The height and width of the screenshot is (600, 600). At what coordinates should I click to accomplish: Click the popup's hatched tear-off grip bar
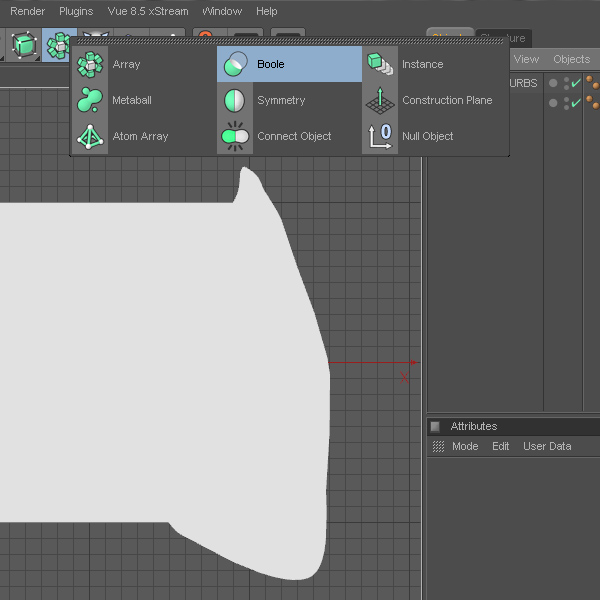click(x=290, y=41)
